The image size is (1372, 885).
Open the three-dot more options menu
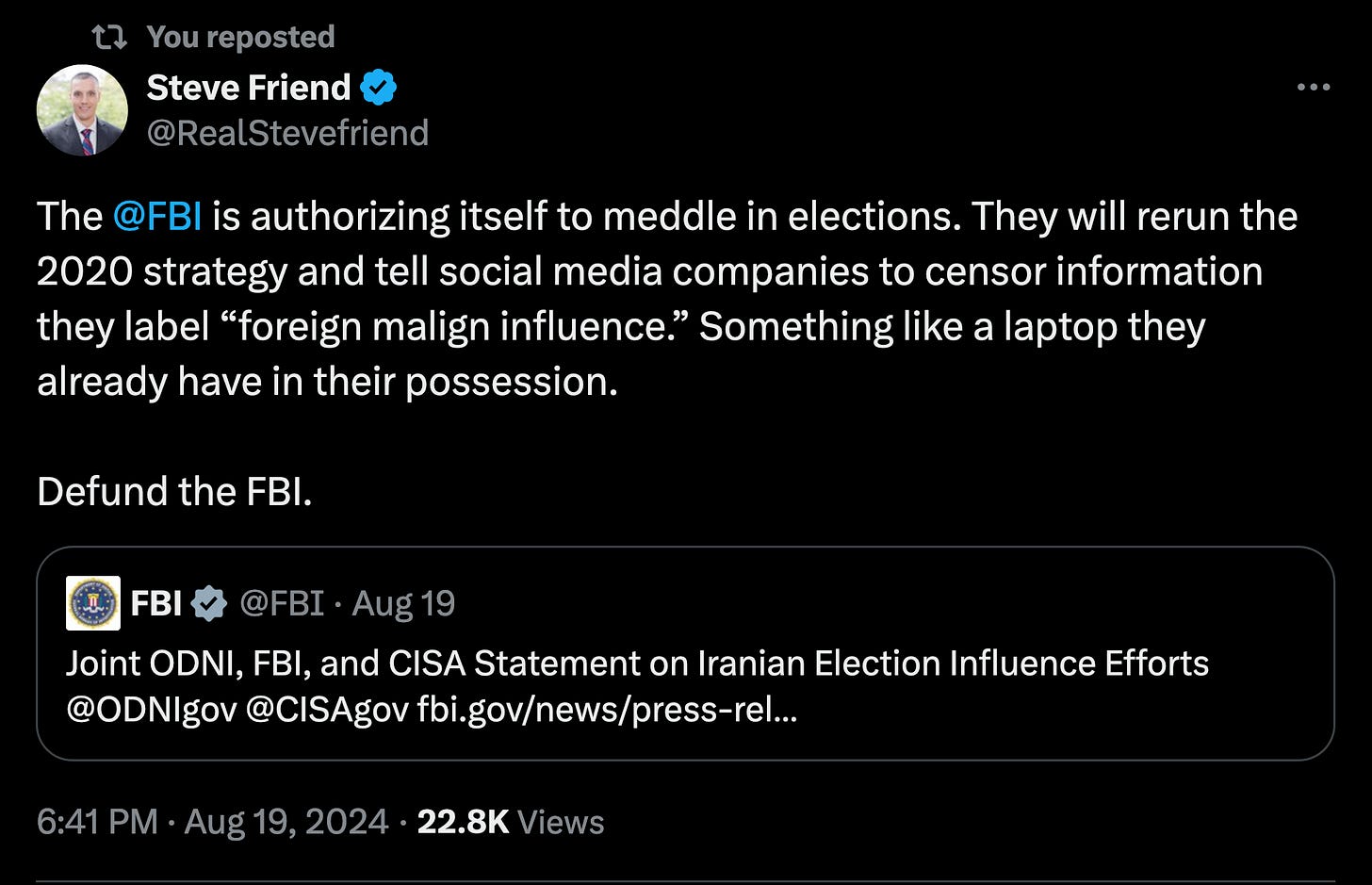(x=1314, y=88)
